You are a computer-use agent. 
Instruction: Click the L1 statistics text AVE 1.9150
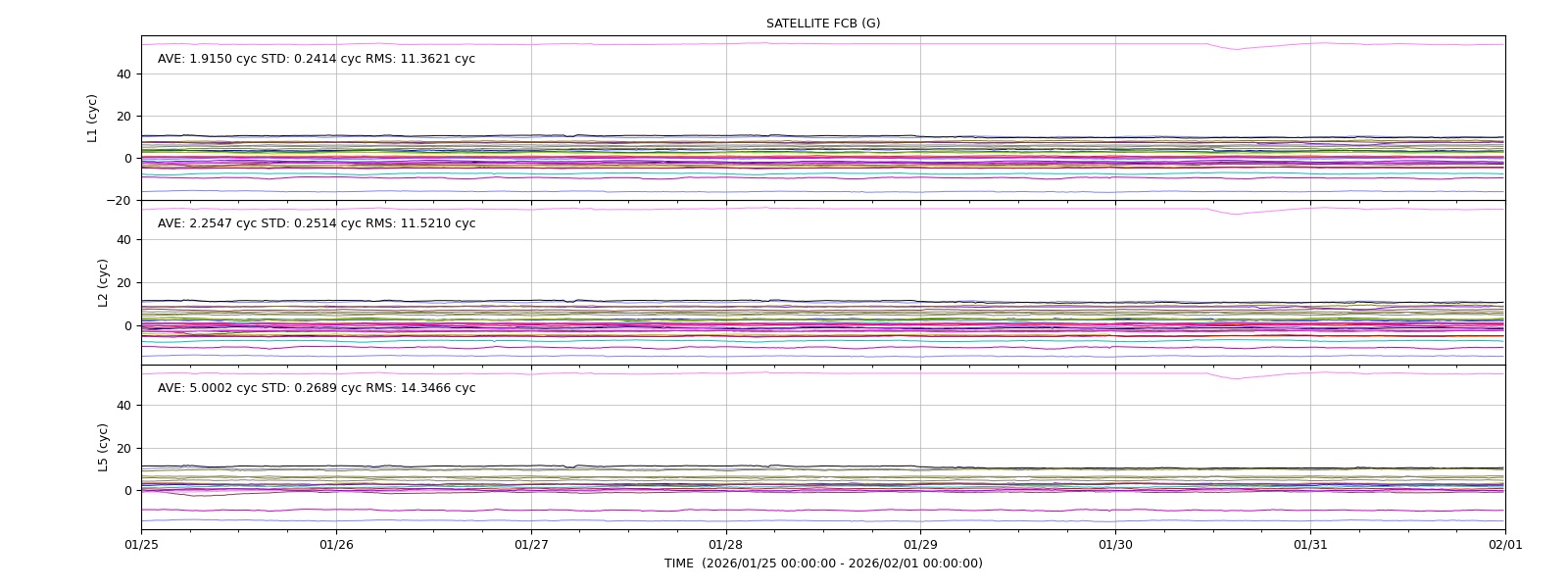point(317,59)
